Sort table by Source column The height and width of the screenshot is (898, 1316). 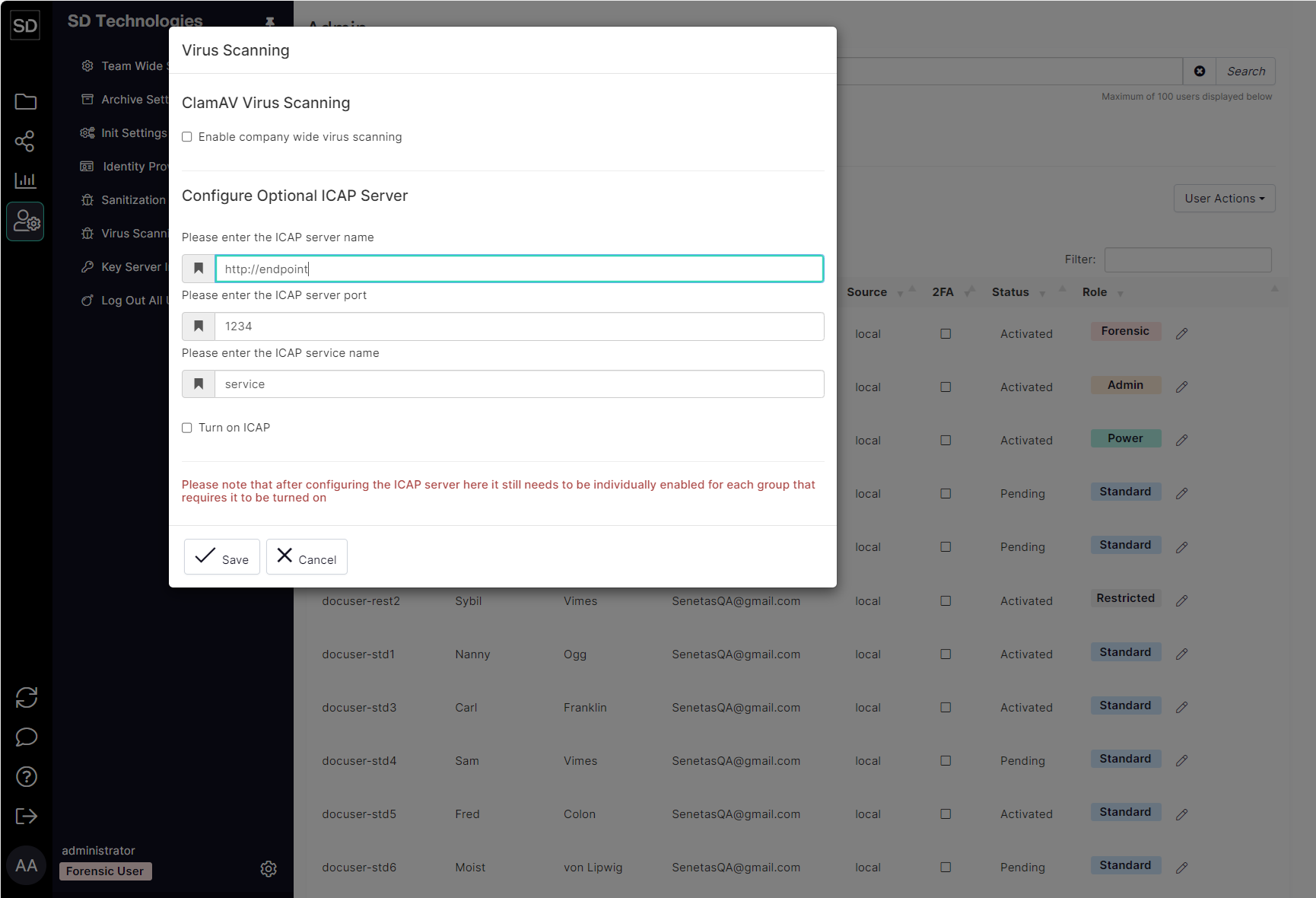click(867, 292)
